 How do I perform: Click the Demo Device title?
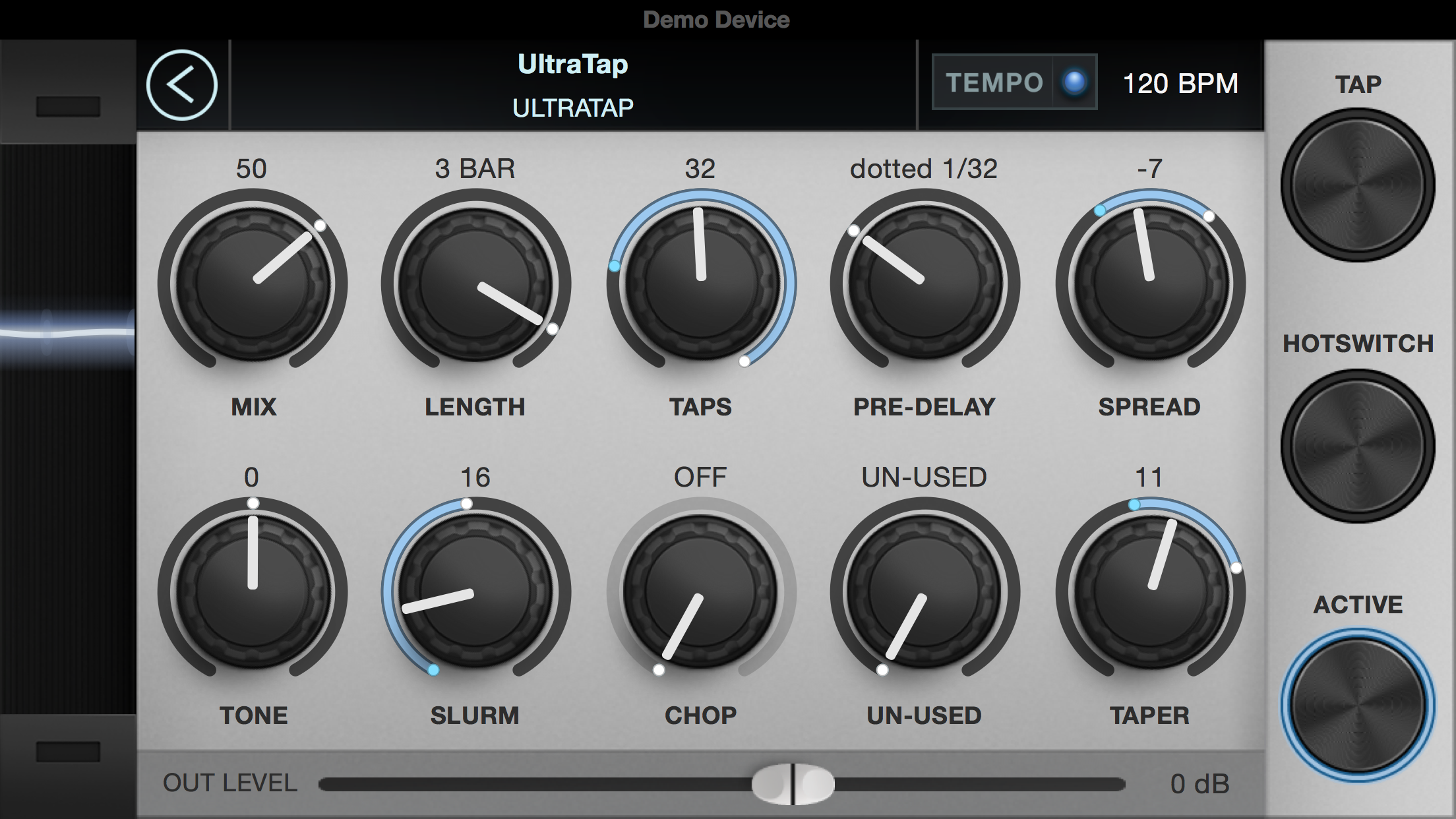tap(716, 20)
